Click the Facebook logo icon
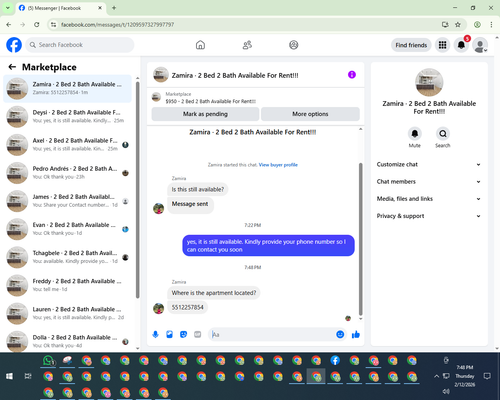This screenshot has width=500, height=400. [14, 45]
